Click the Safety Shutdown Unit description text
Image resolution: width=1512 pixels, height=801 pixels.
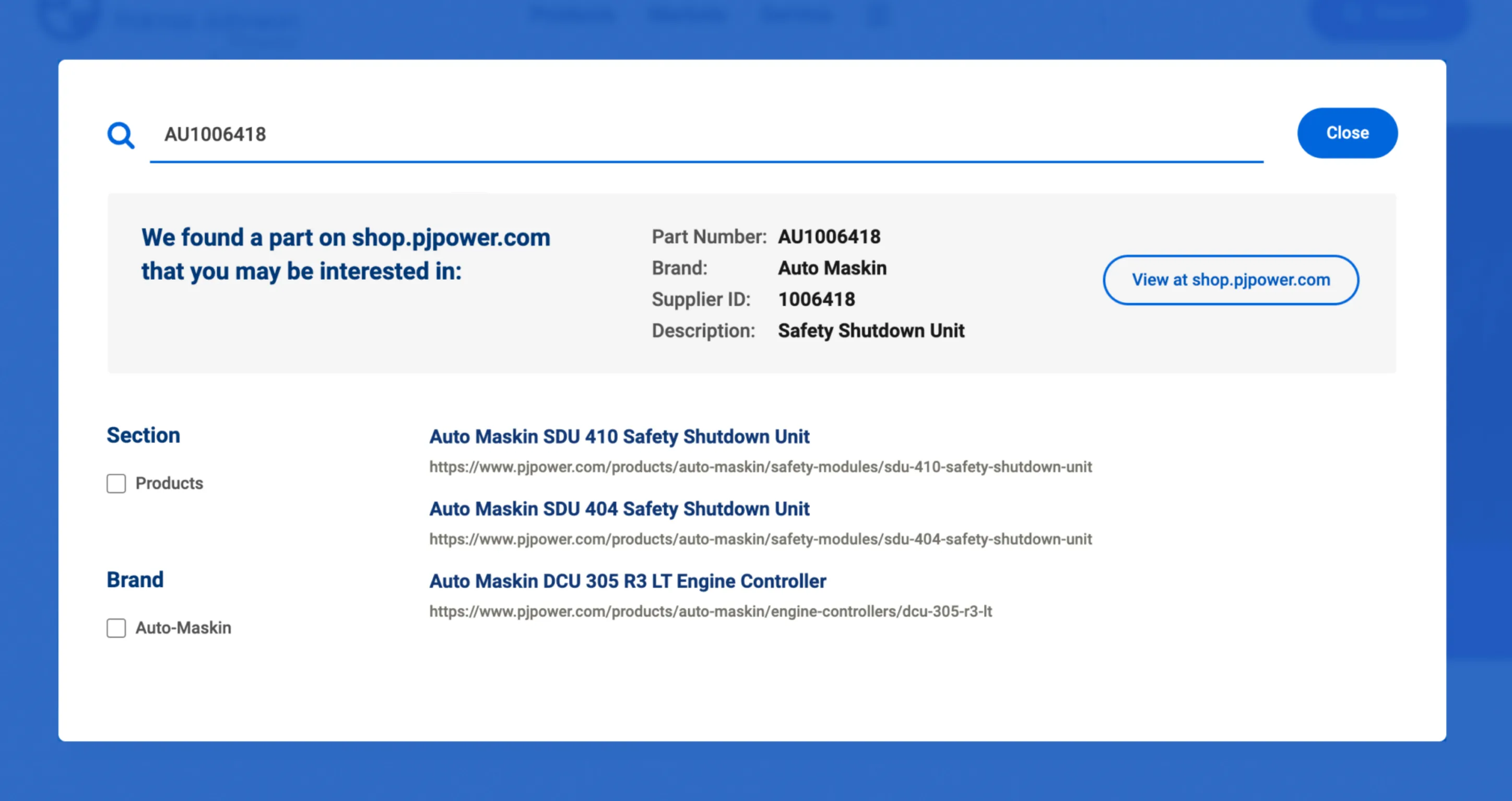coord(870,330)
